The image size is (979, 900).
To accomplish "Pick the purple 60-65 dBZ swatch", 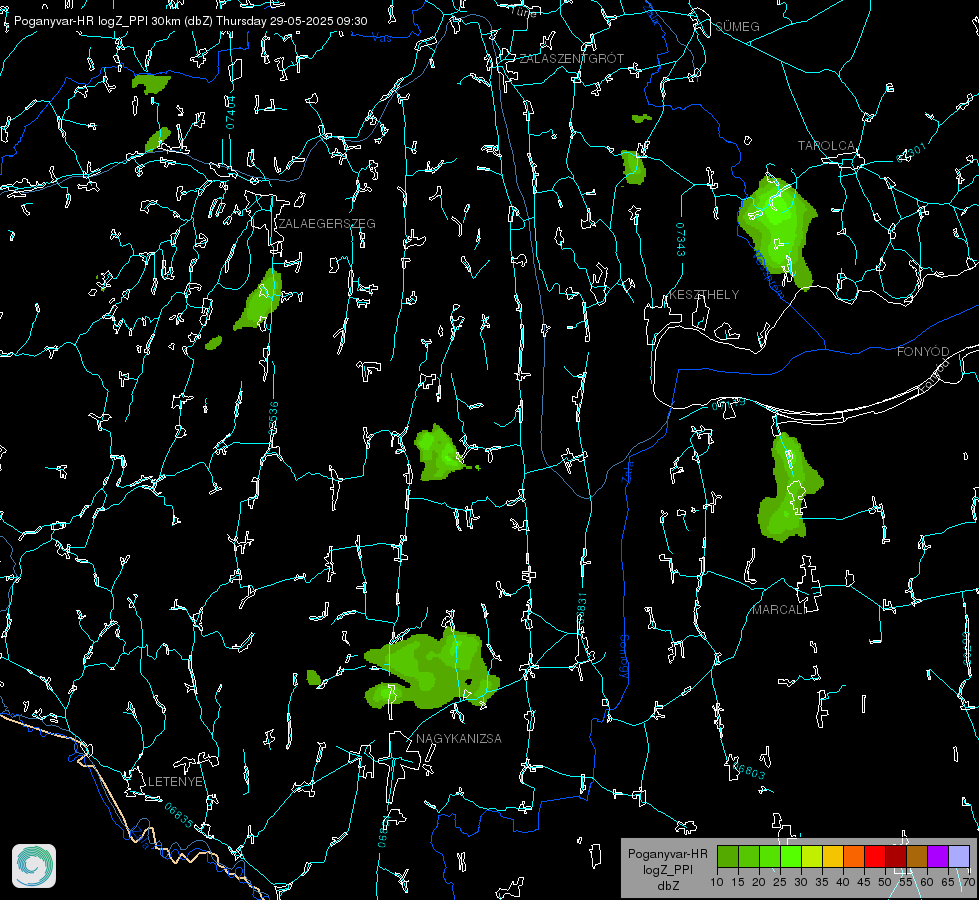I will tap(938, 856).
